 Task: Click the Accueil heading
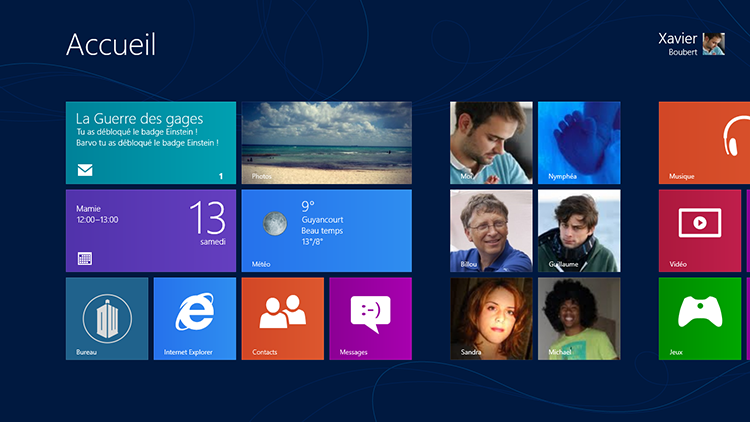click(x=111, y=44)
